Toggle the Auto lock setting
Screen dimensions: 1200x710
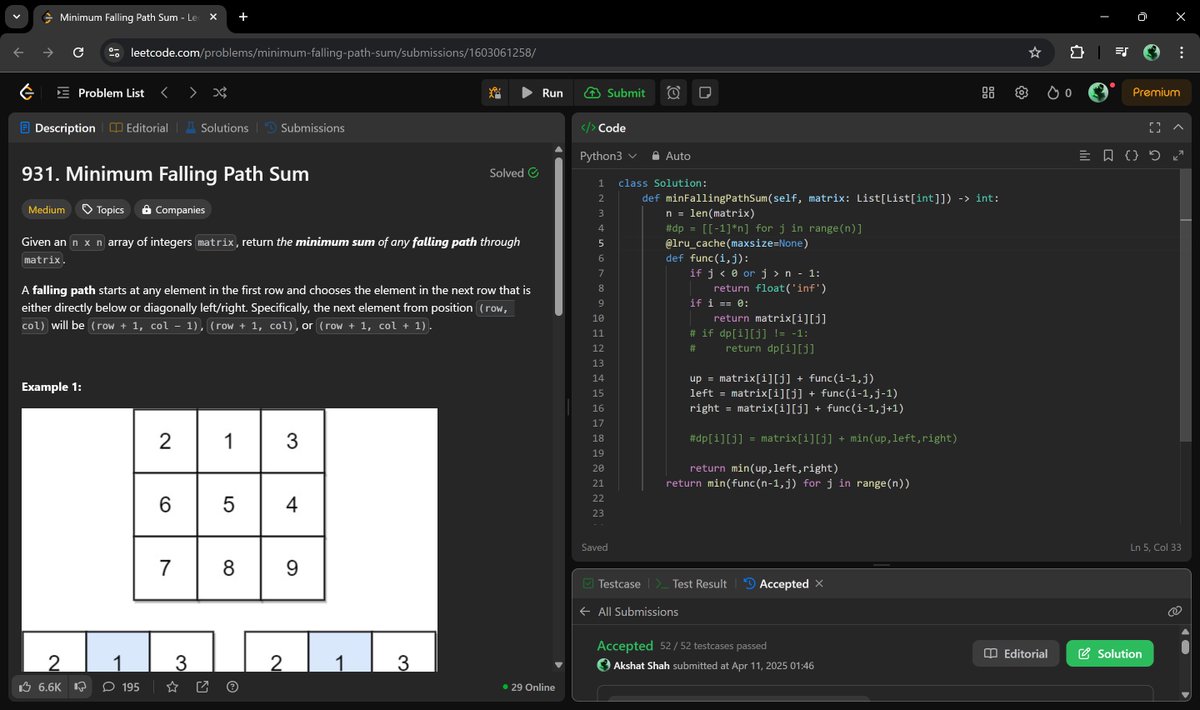pyautogui.click(x=670, y=156)
